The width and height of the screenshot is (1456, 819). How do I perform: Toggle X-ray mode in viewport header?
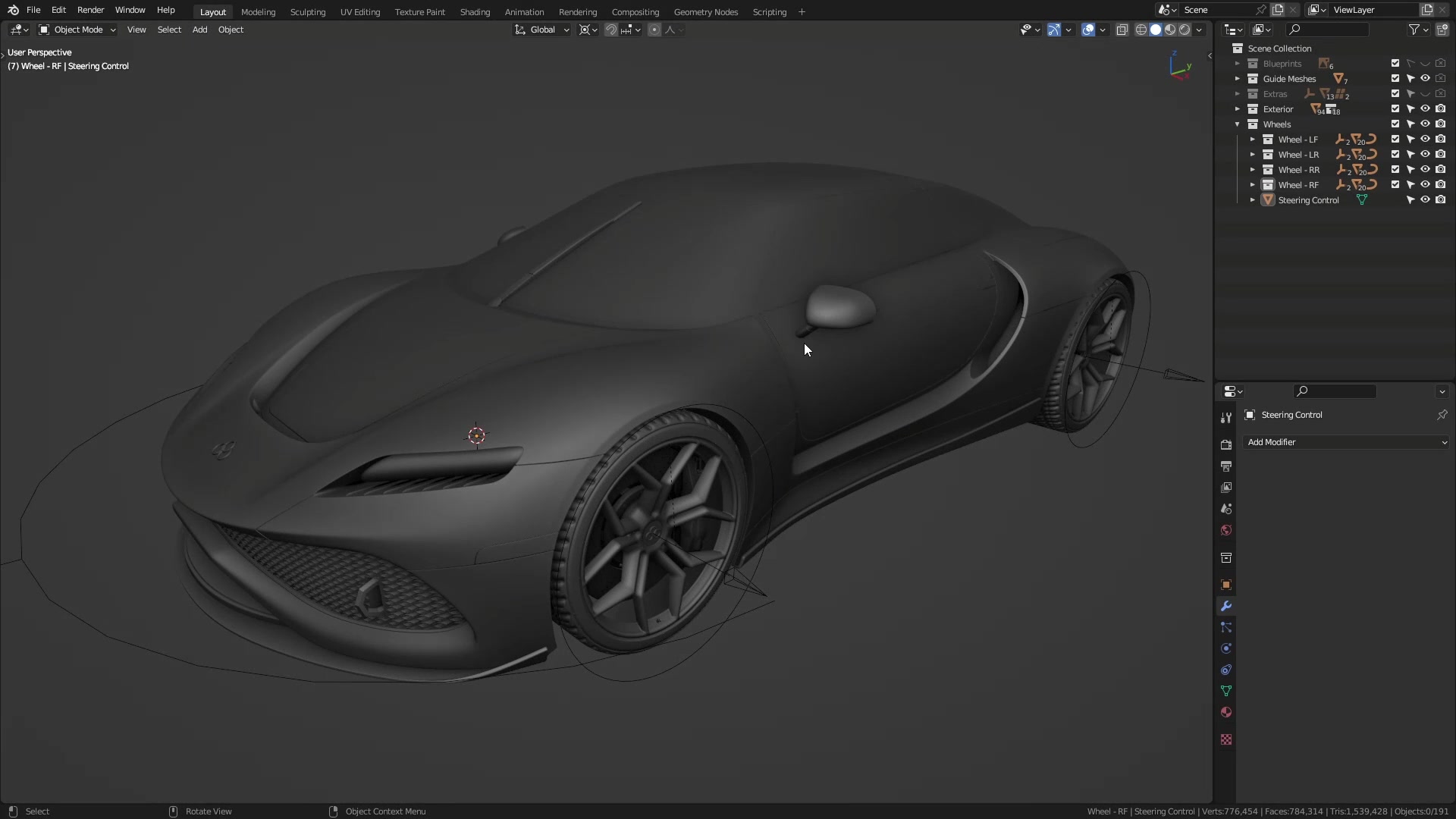(1122, 30)
